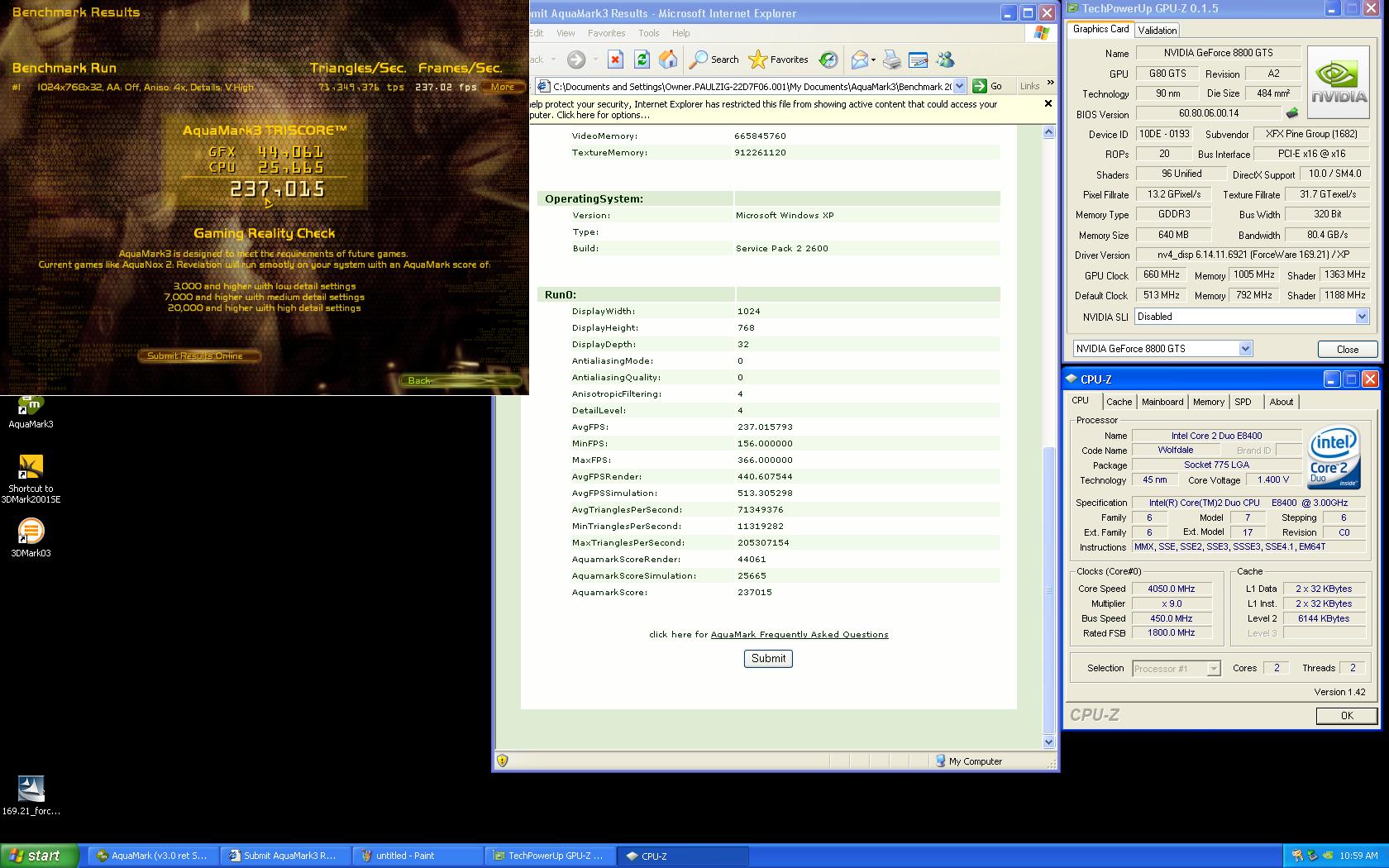Click the My Computer zone in status bar
The width and height of the screenshot is (1389, 868).
point(968,761)
